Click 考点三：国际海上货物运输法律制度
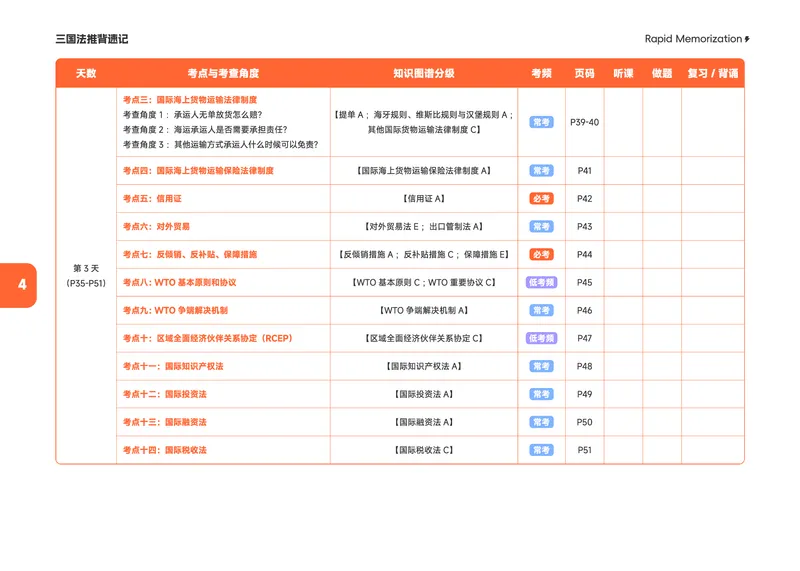 point(190,100)
